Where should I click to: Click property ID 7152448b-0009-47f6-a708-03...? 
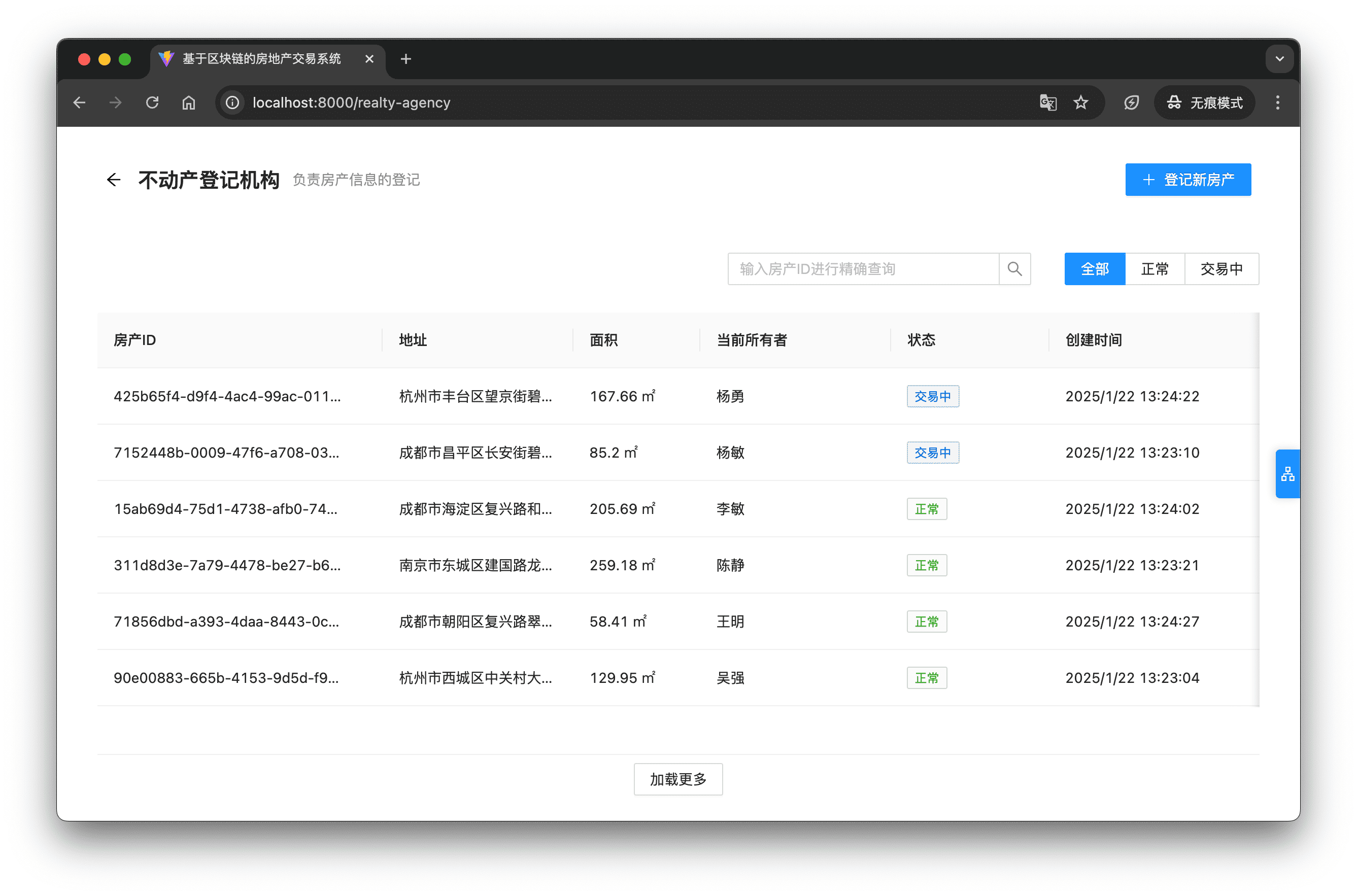tap(226, 453)
